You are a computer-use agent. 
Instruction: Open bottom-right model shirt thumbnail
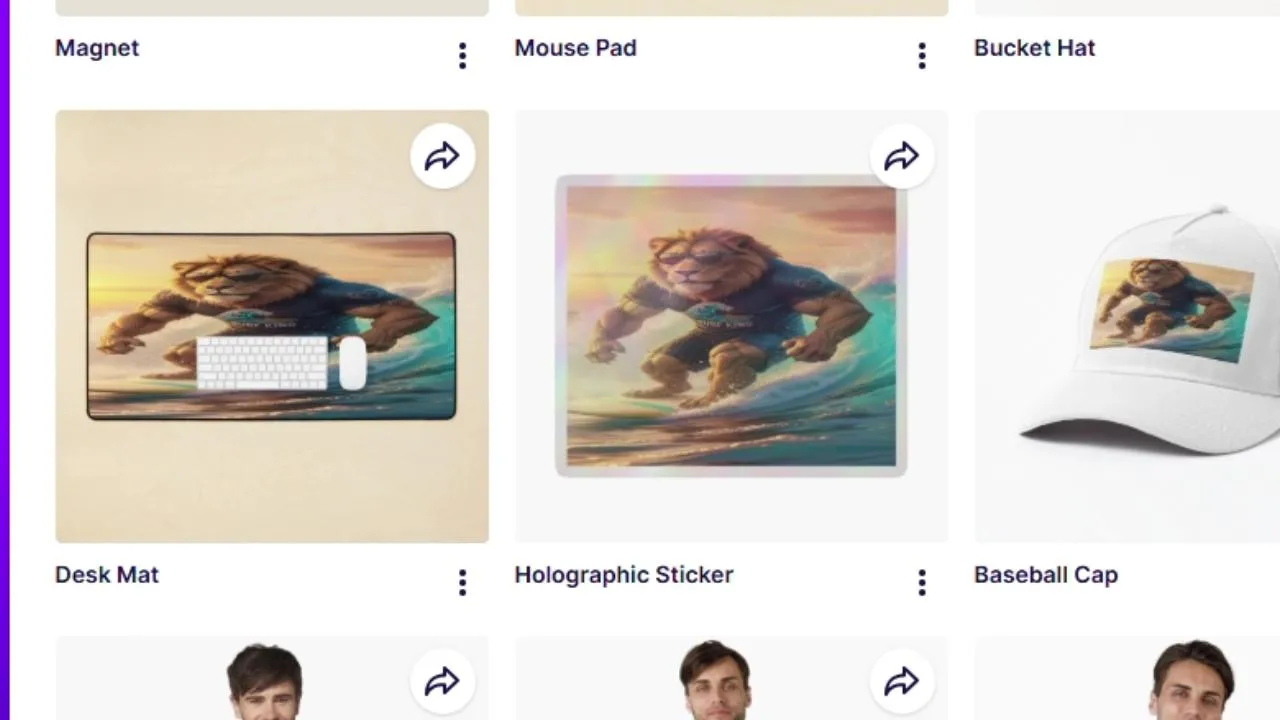pyautogui.click(x=1127, y=678)
